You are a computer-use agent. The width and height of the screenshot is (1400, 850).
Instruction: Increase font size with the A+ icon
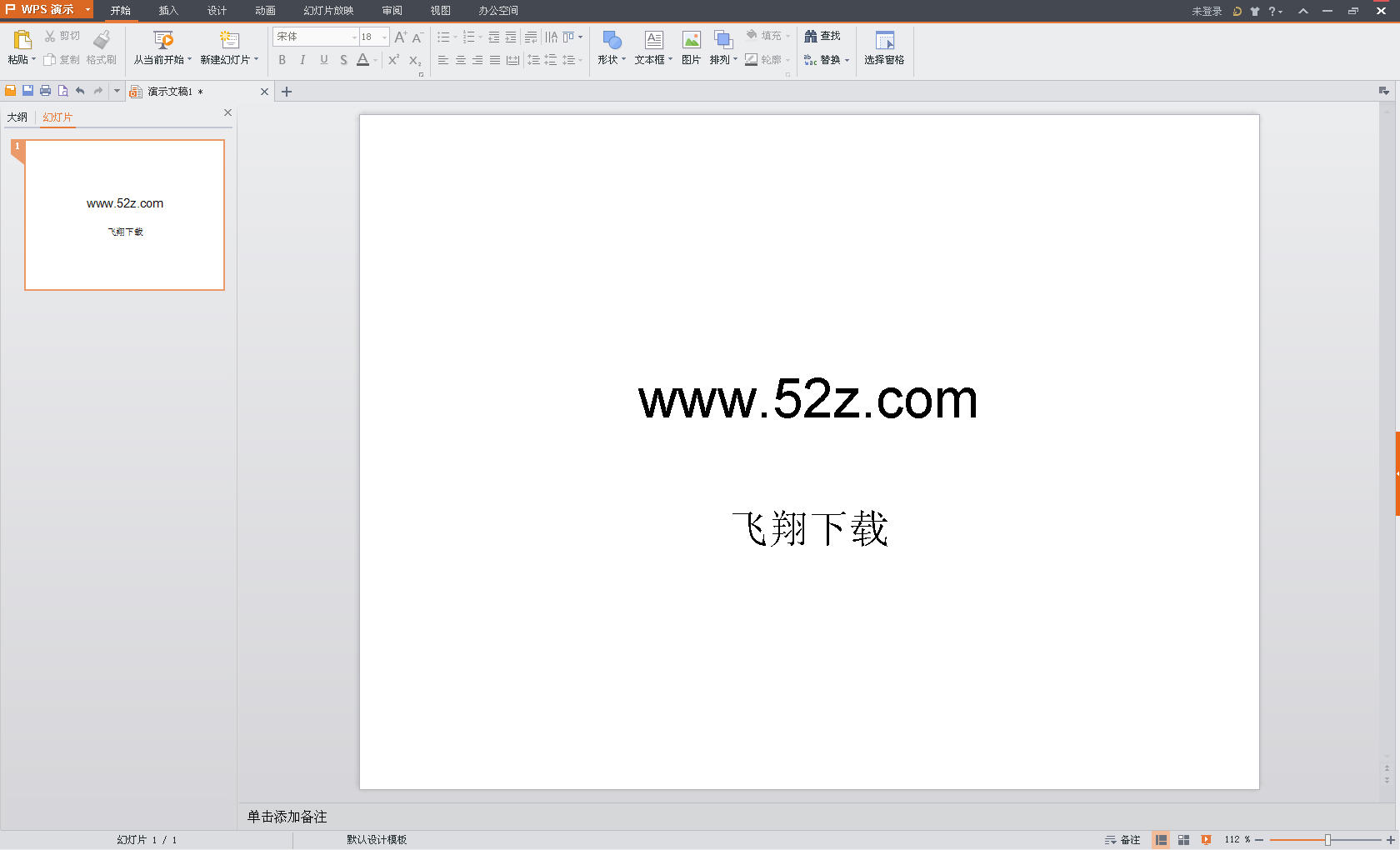[400, 37]
